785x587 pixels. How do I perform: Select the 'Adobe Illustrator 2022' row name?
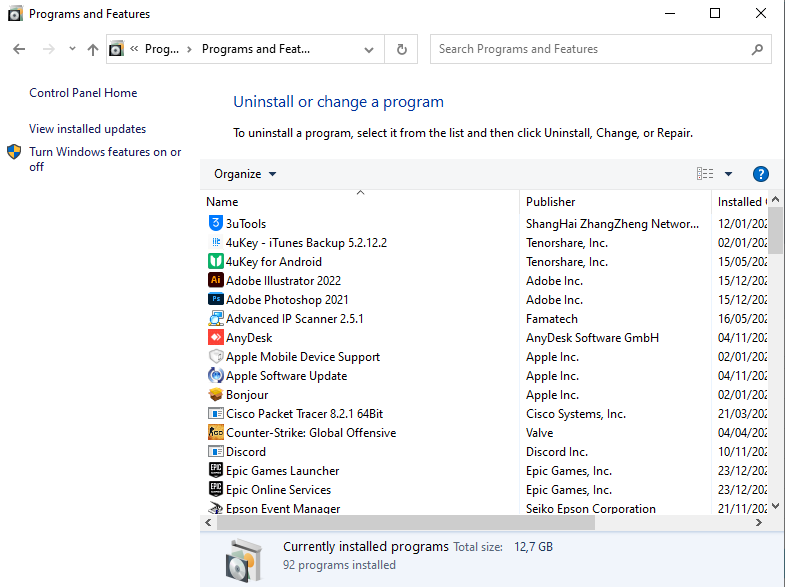click(x=283, y=281)
